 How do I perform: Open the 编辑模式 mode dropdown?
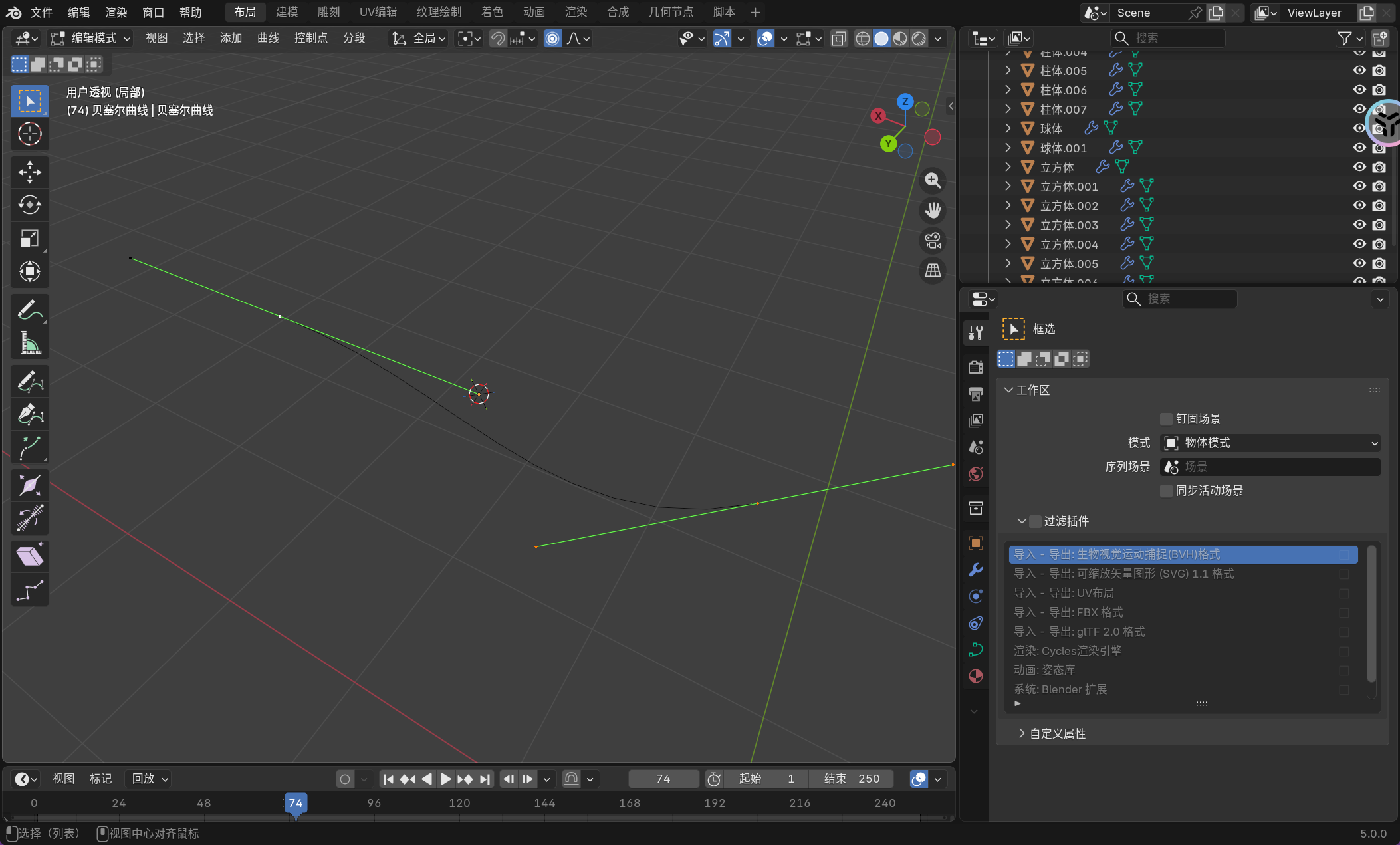(92, 39)
